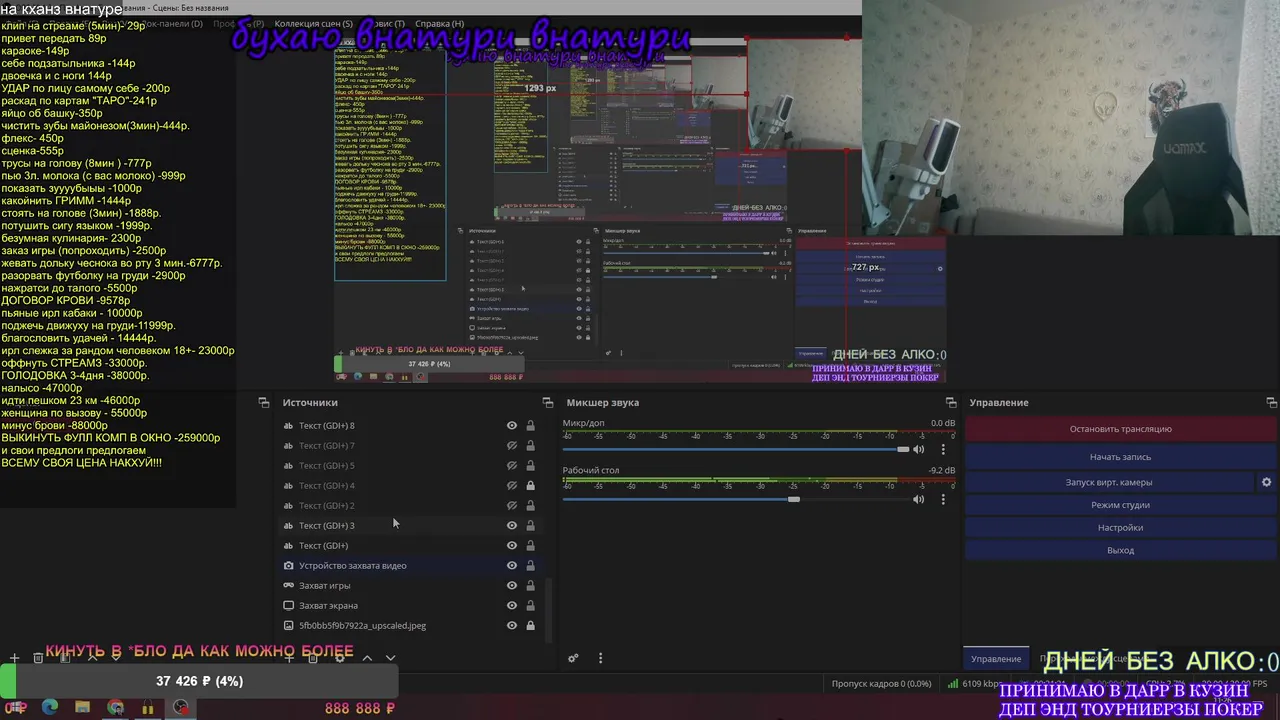This screenshot has height=720, width=1280.
Task: Open virtual camera settings gear
Action: pyautogui.click(x=1266, y=482)
